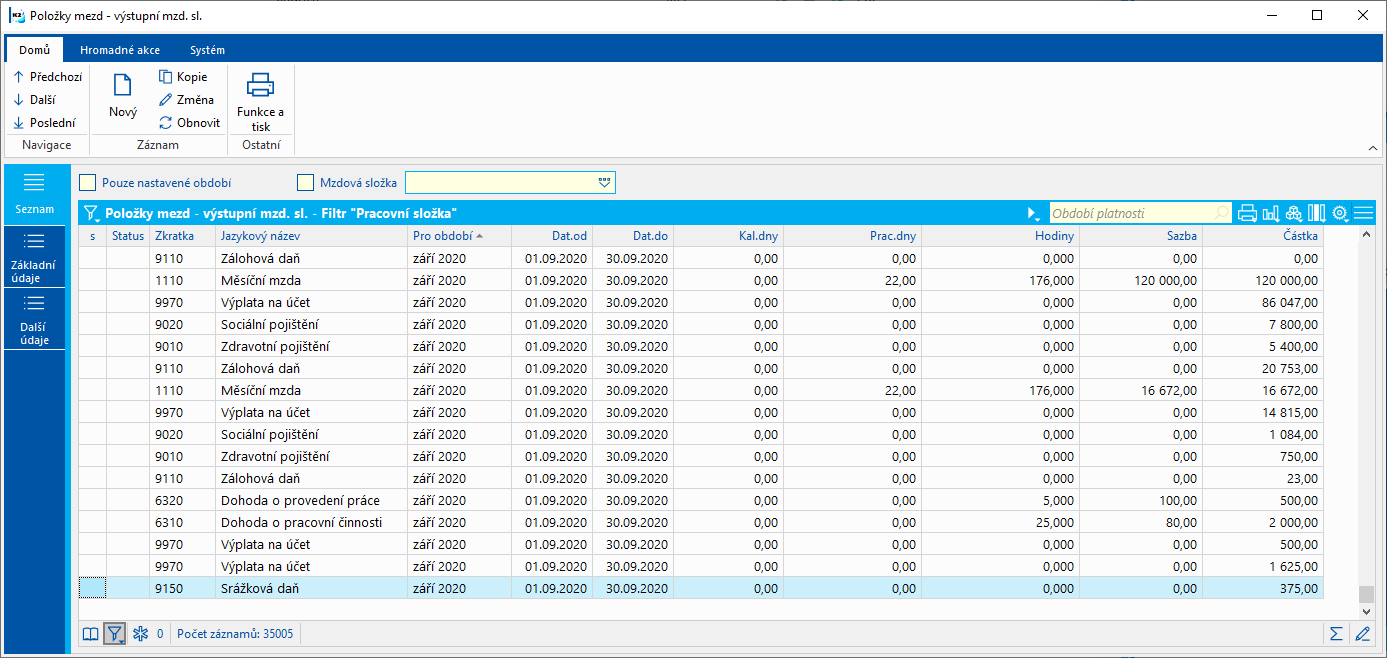The height and width of the screenshot is (658, 1387).
Task: Collapse the ribbon with the chevron arrow
Action: [1374, 147]
